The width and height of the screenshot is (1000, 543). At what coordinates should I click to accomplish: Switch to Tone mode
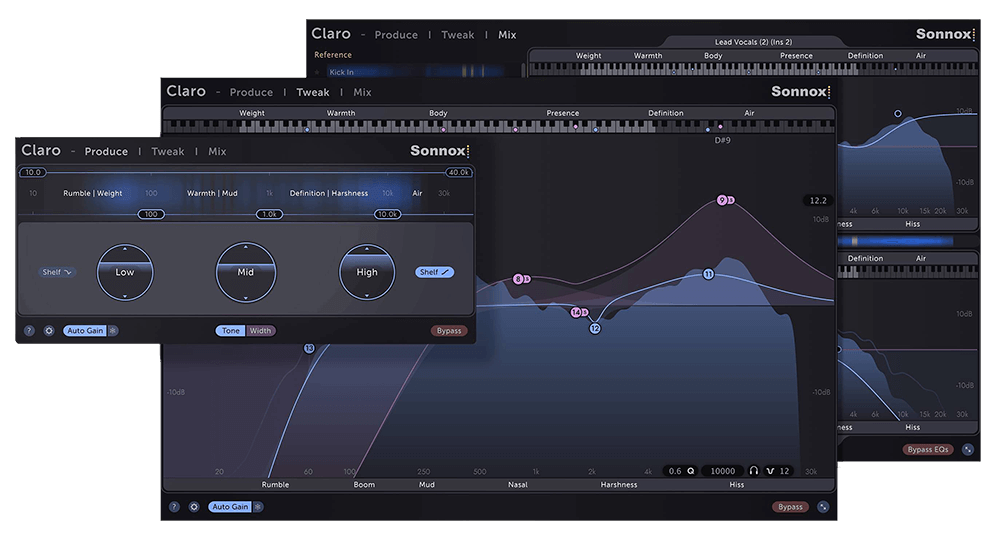231,331
